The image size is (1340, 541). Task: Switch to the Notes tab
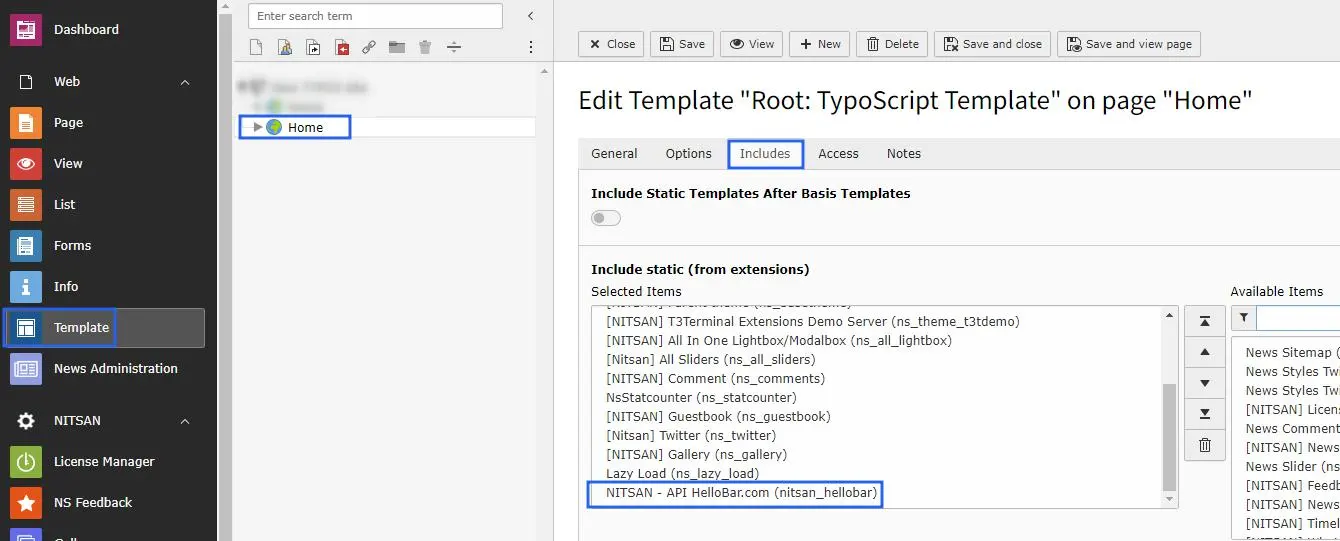[904, 154]
